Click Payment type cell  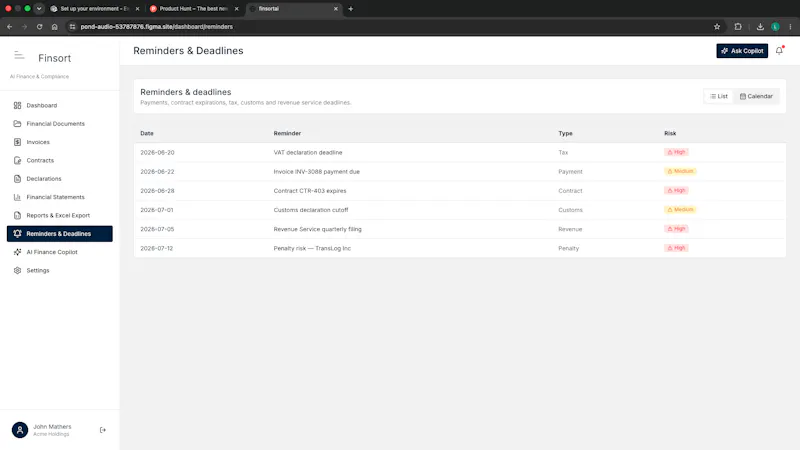click(x=570, y=172)
